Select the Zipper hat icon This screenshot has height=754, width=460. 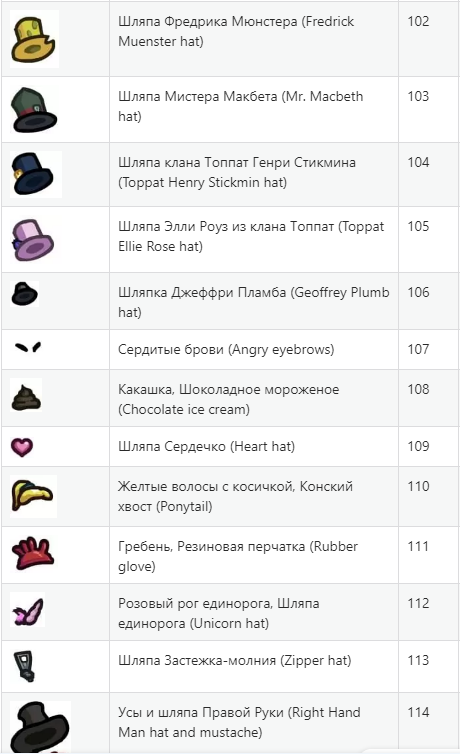25,666
